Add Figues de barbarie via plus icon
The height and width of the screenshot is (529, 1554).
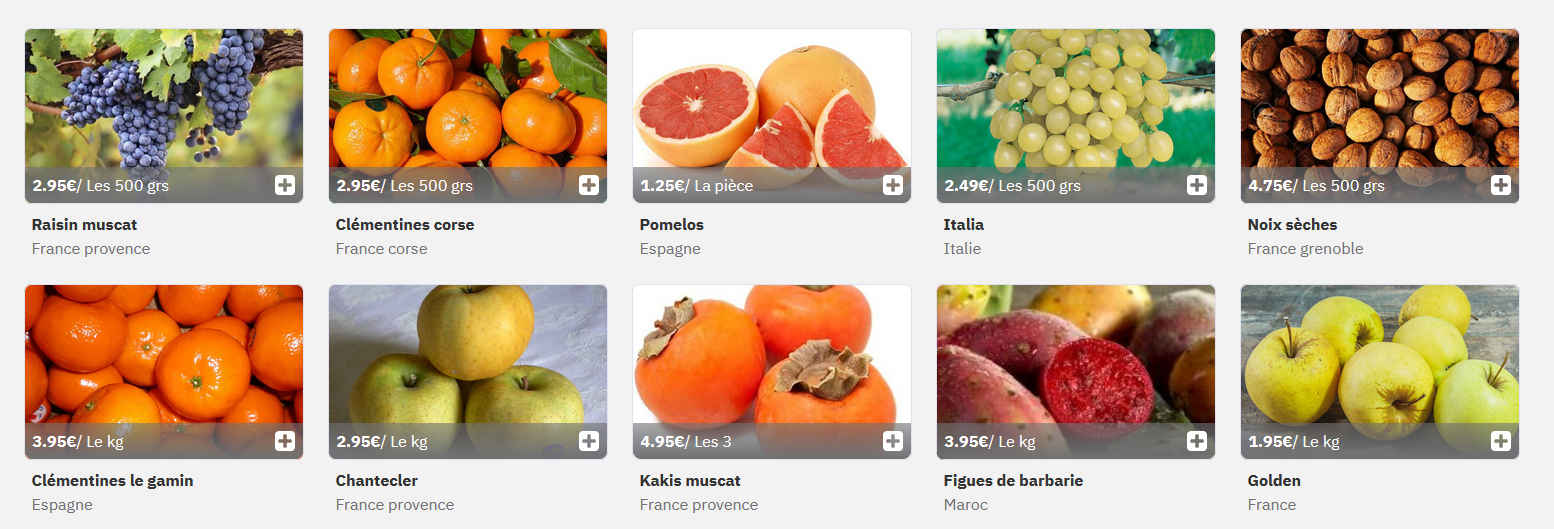click(x=1197, y=441)
